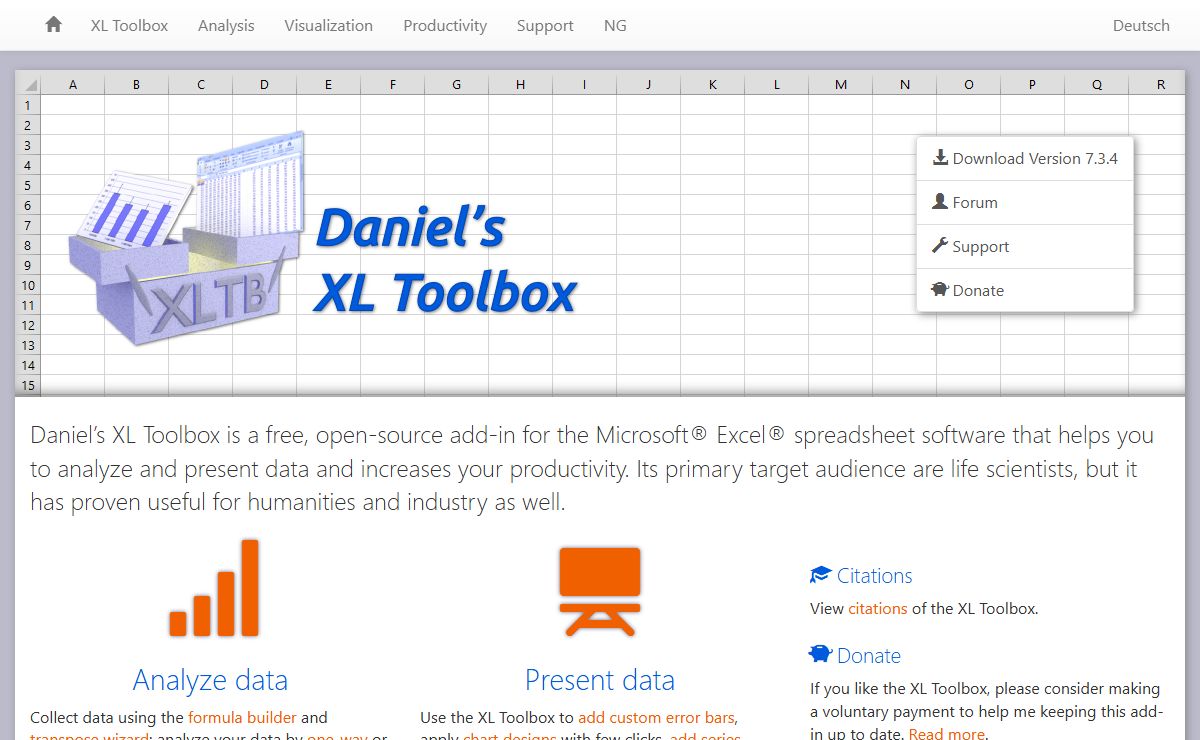Click the graduation cap Citations icon
Screen dimensions: 1200x740
click(x=821, y=575)
